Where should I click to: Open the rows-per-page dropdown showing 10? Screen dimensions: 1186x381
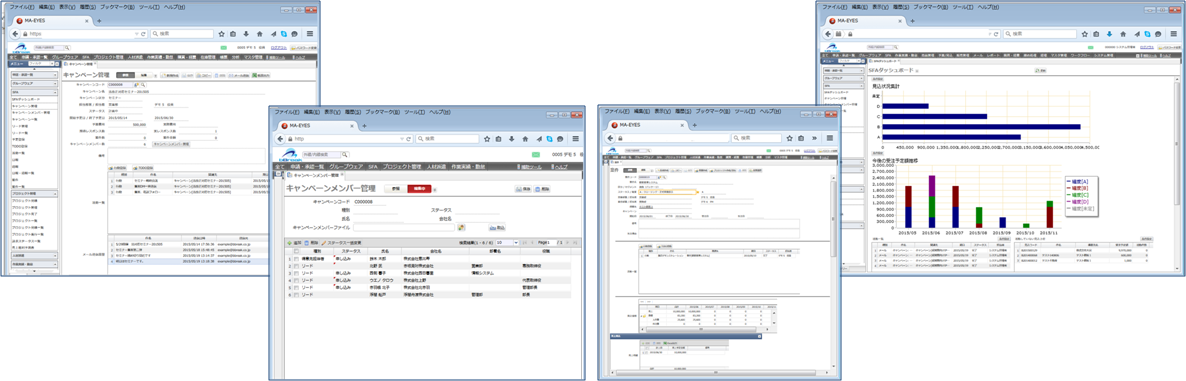coord(508,243)
